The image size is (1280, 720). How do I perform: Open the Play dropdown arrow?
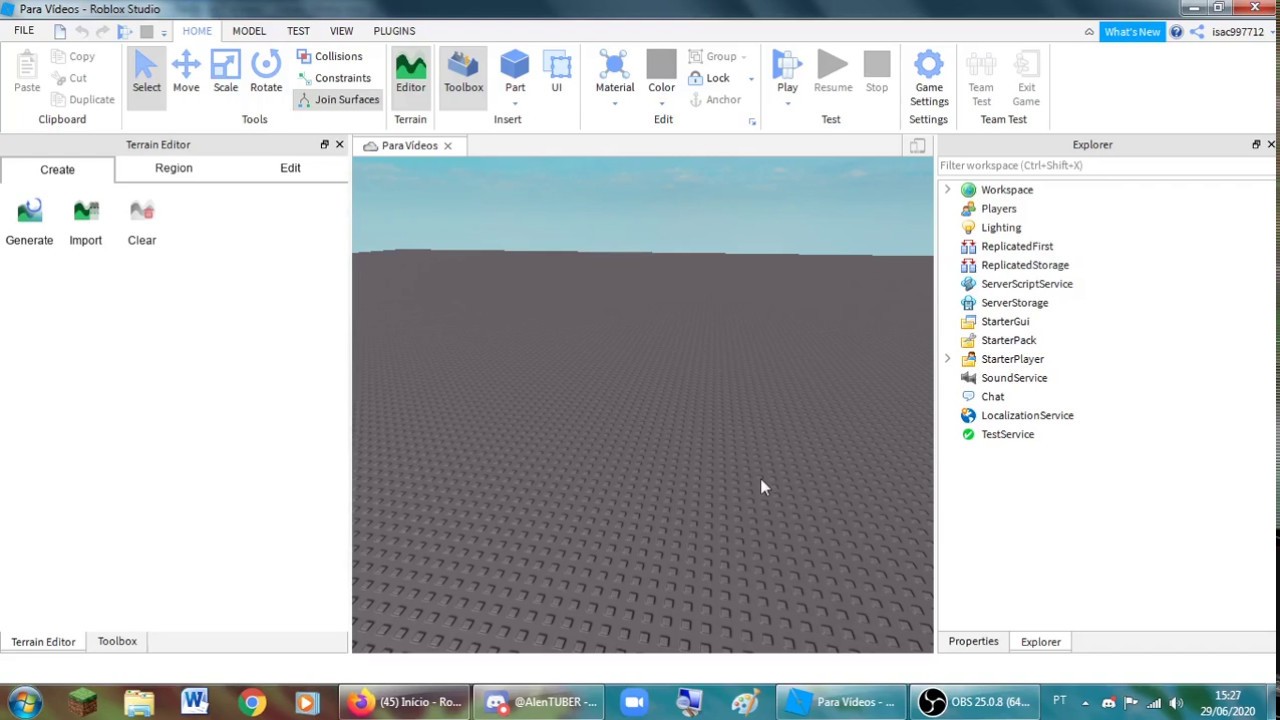pos(787,103)
